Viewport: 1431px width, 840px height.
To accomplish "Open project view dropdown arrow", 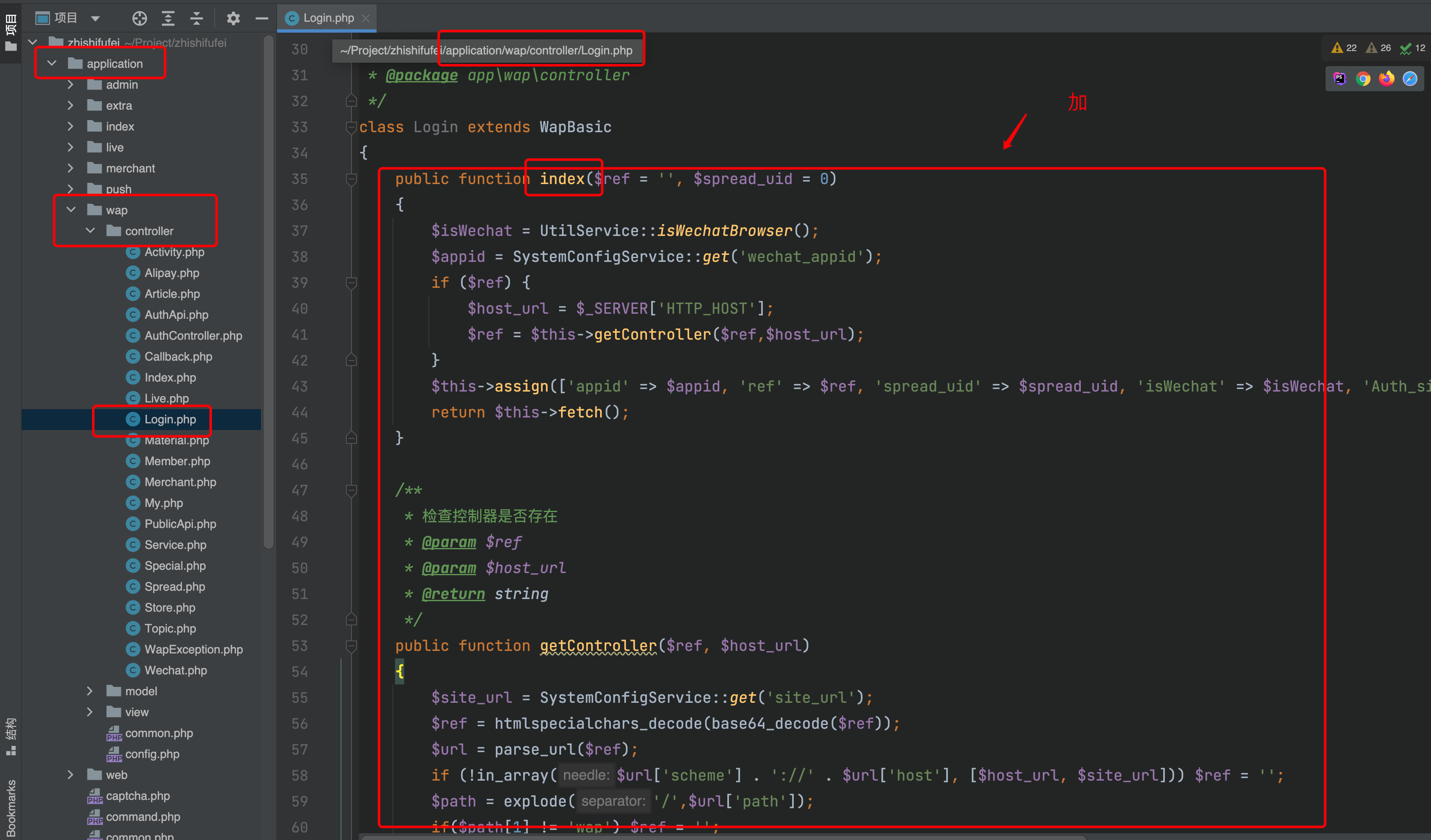I will pos(95,19).
